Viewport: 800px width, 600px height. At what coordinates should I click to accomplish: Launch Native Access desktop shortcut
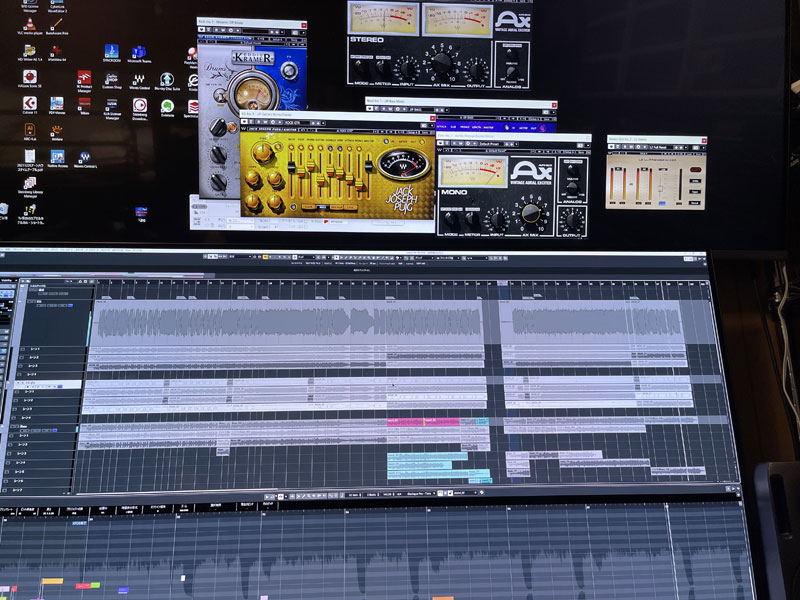57,159
